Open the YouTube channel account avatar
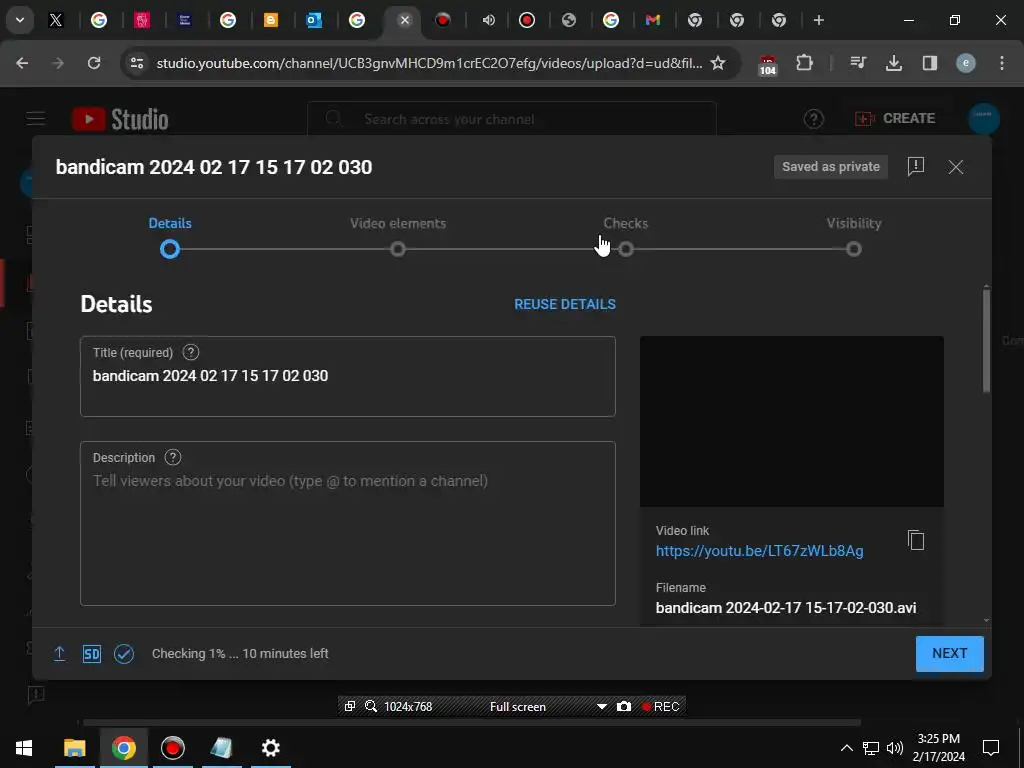This screenshot has width=1024, height=768. pyautogui.click(x=984, y=118)
